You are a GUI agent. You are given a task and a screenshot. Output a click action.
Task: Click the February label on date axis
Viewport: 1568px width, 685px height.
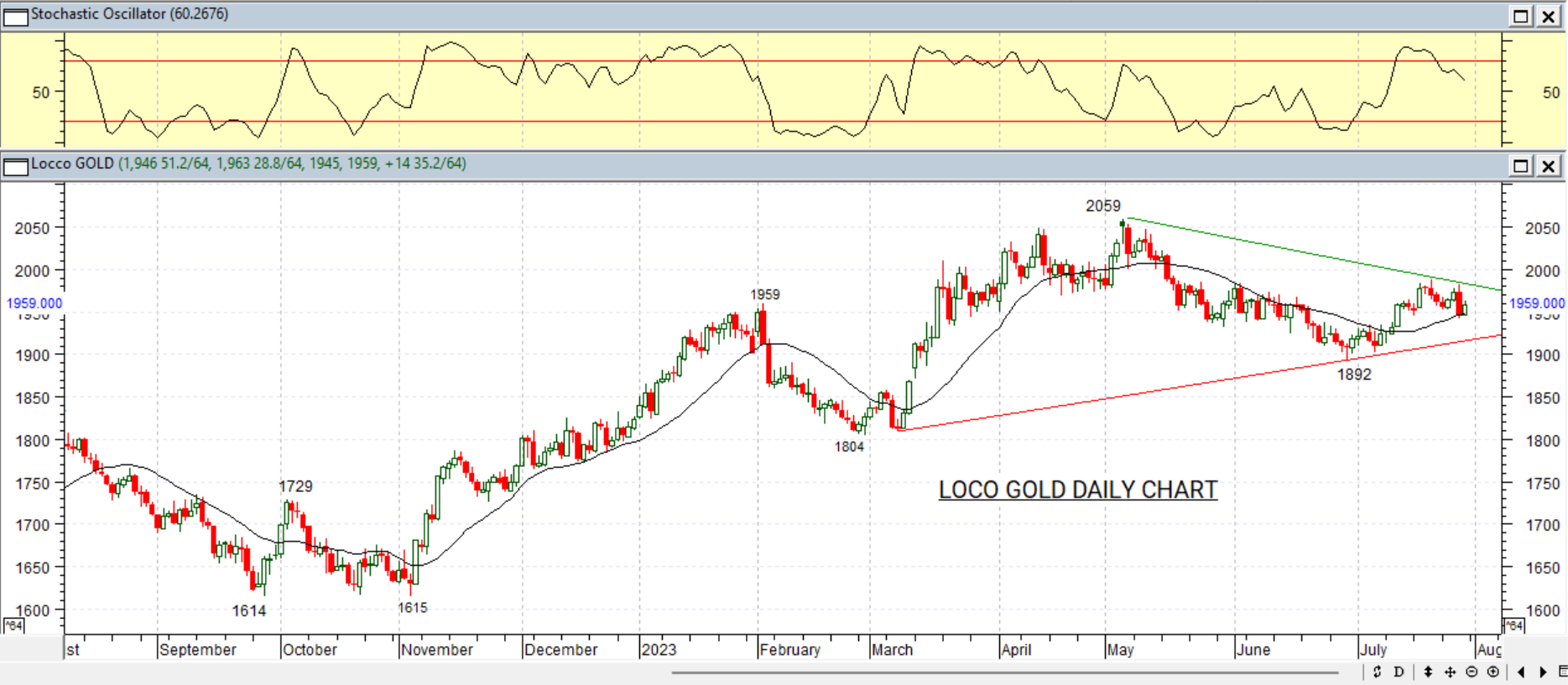[x=789, y=650]
